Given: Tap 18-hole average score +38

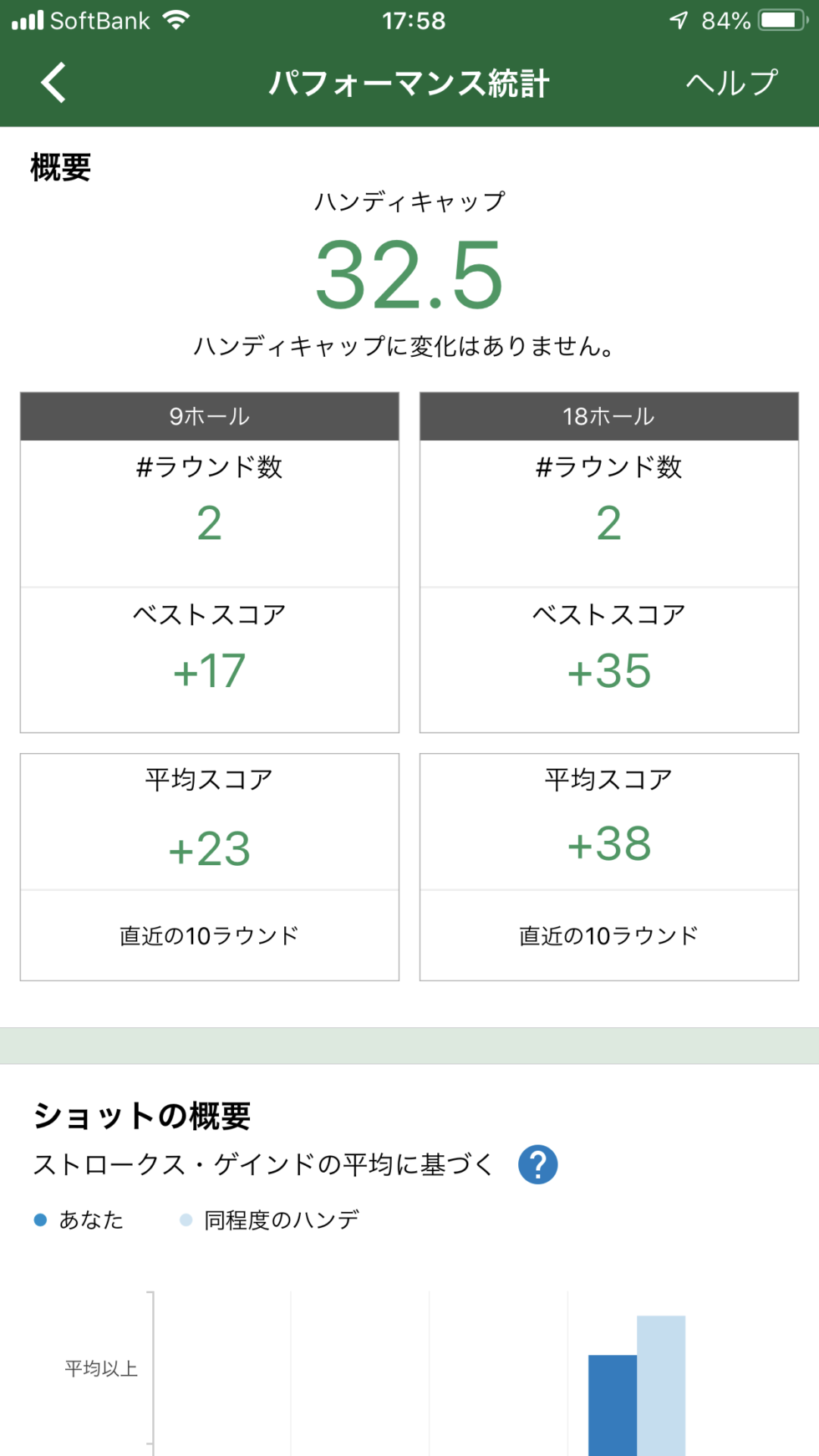Looking at the screenshot, I should point(609,844).
